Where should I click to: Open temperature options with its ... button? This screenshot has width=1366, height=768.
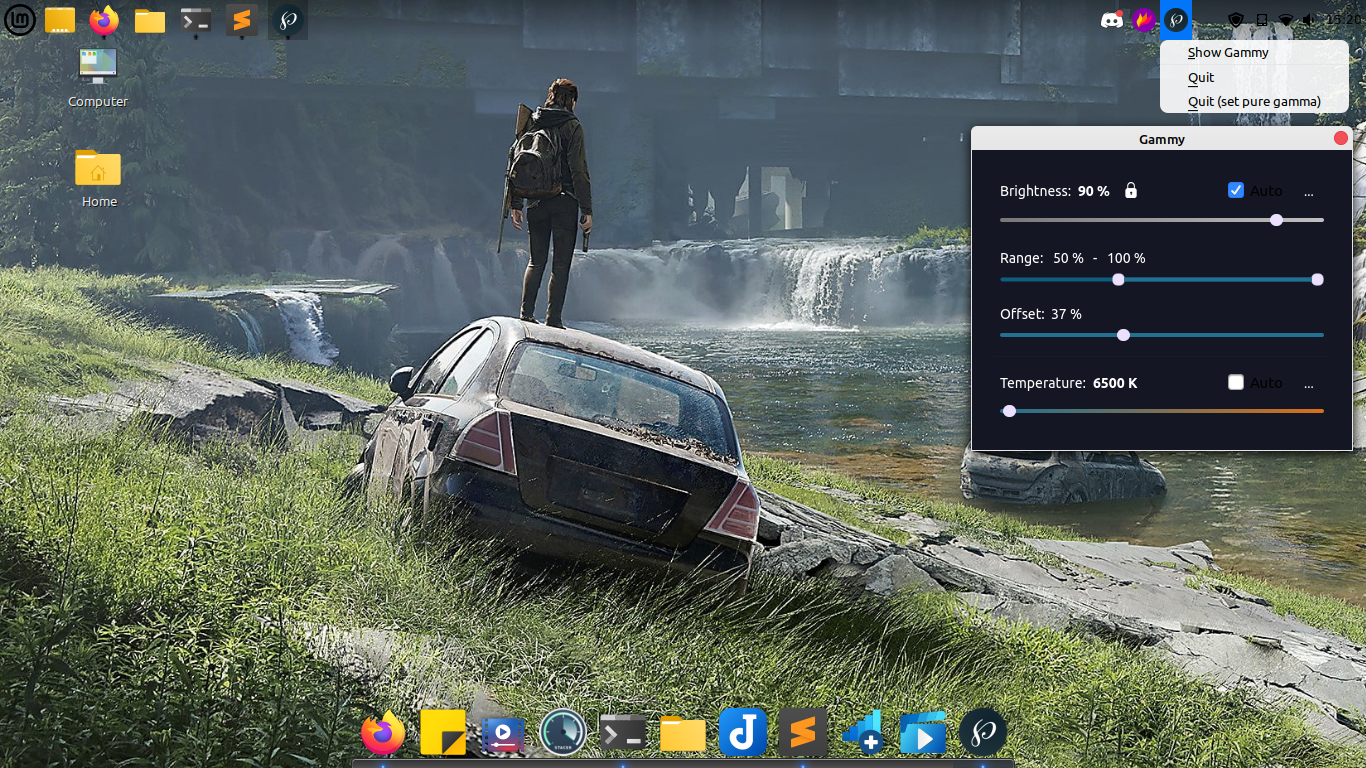1309,383
